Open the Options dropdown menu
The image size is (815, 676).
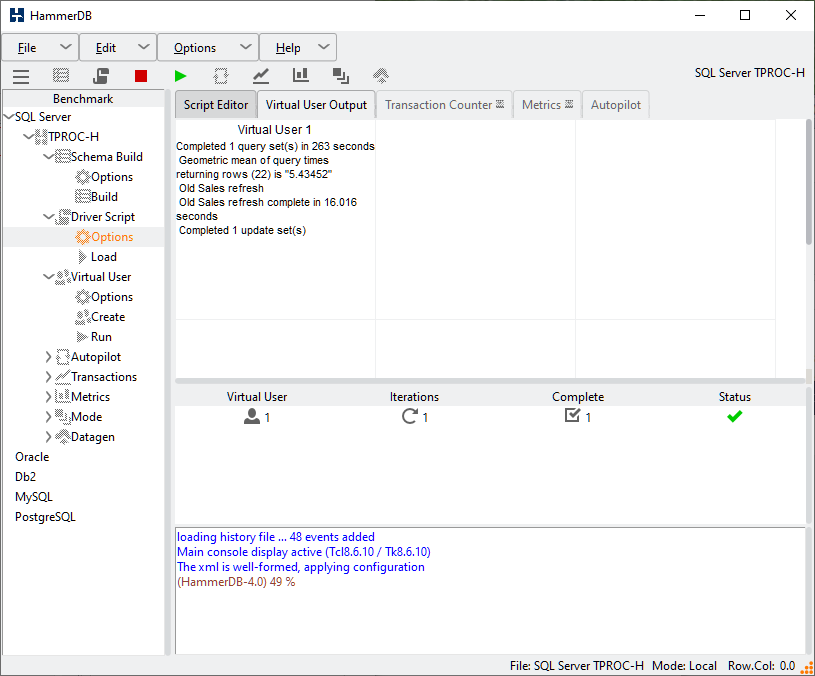(208, 48)
